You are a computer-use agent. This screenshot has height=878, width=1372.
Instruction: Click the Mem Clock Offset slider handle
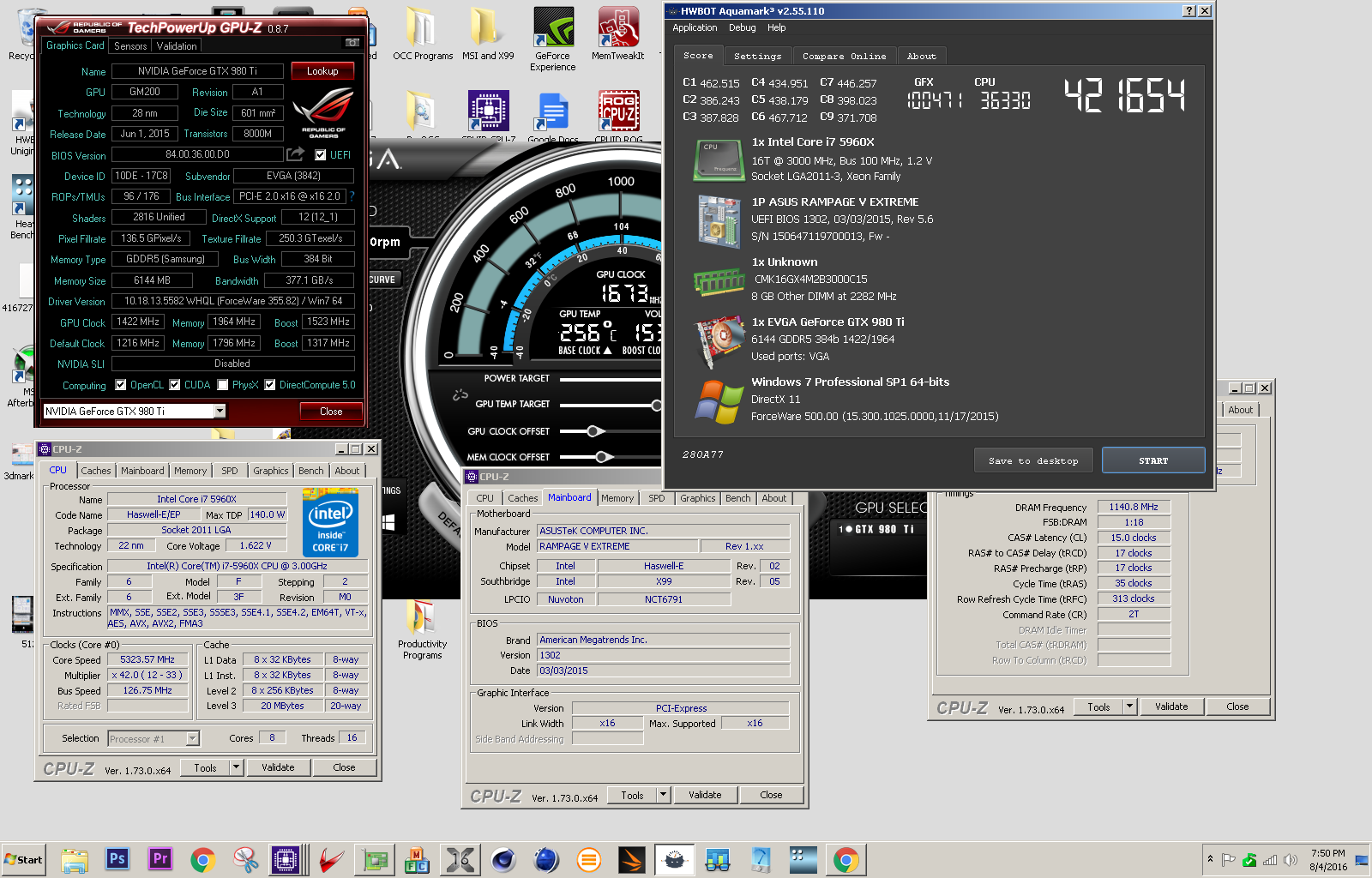click(603, 457)
